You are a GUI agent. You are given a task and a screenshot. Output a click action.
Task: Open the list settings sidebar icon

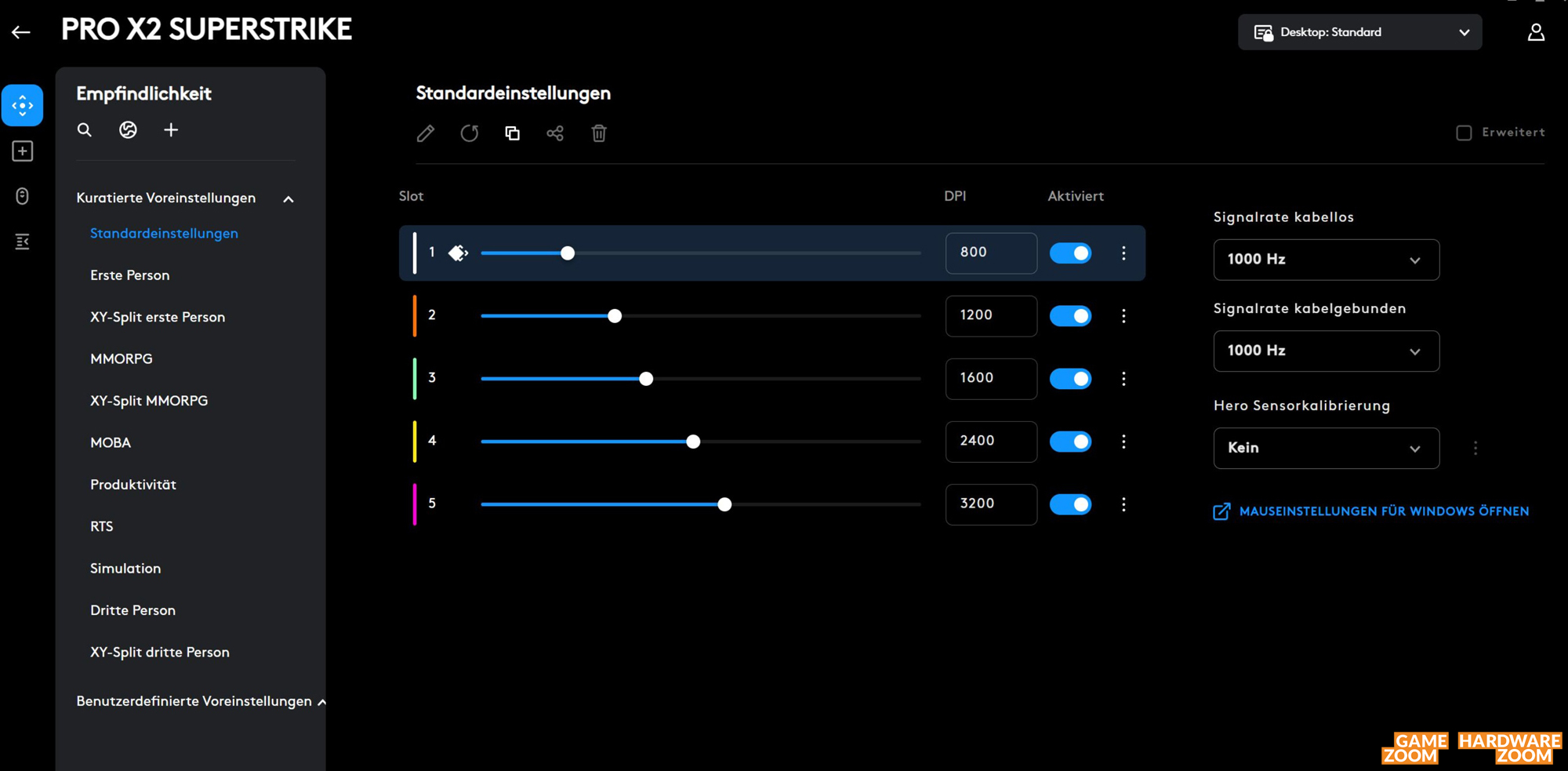(x=22, y=242)
